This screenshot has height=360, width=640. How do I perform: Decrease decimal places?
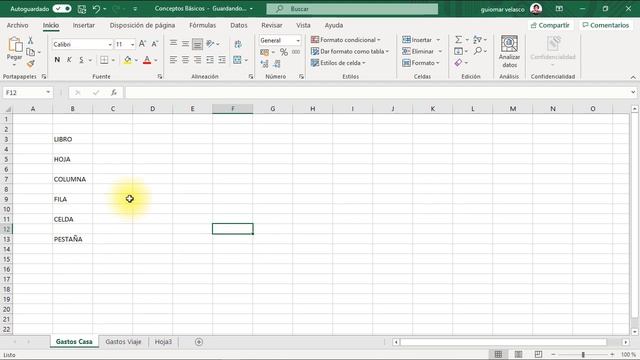coord(277,64)
